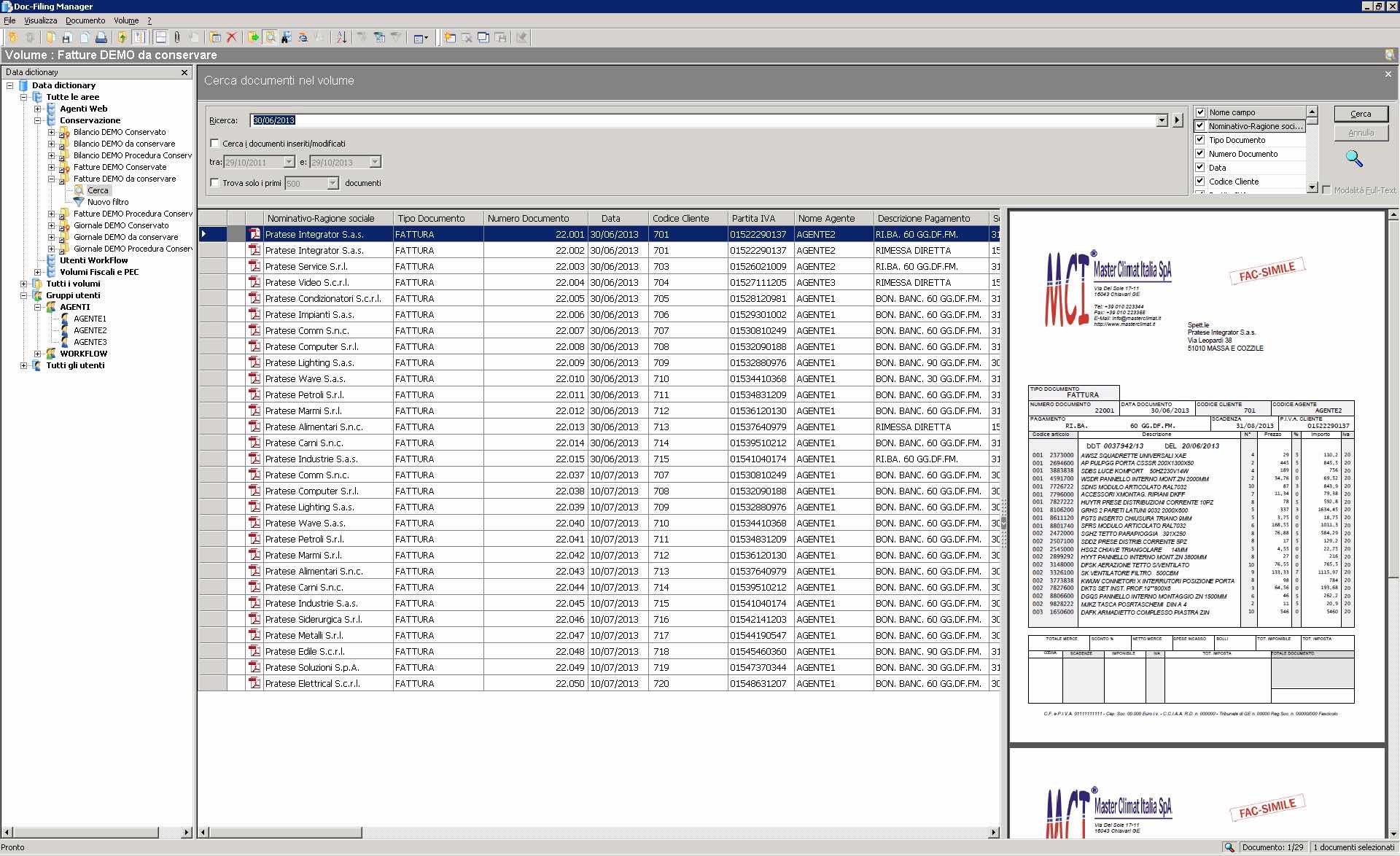1400x856 pixels.
Task: Uncheck the 'Data' field checkbox
Action: click(1200, 168)
